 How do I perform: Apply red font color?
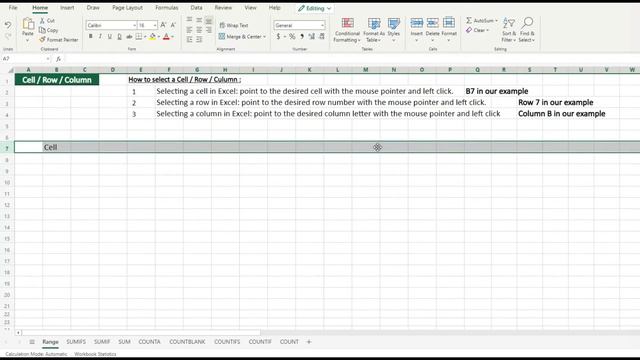[x=166, y=37]
